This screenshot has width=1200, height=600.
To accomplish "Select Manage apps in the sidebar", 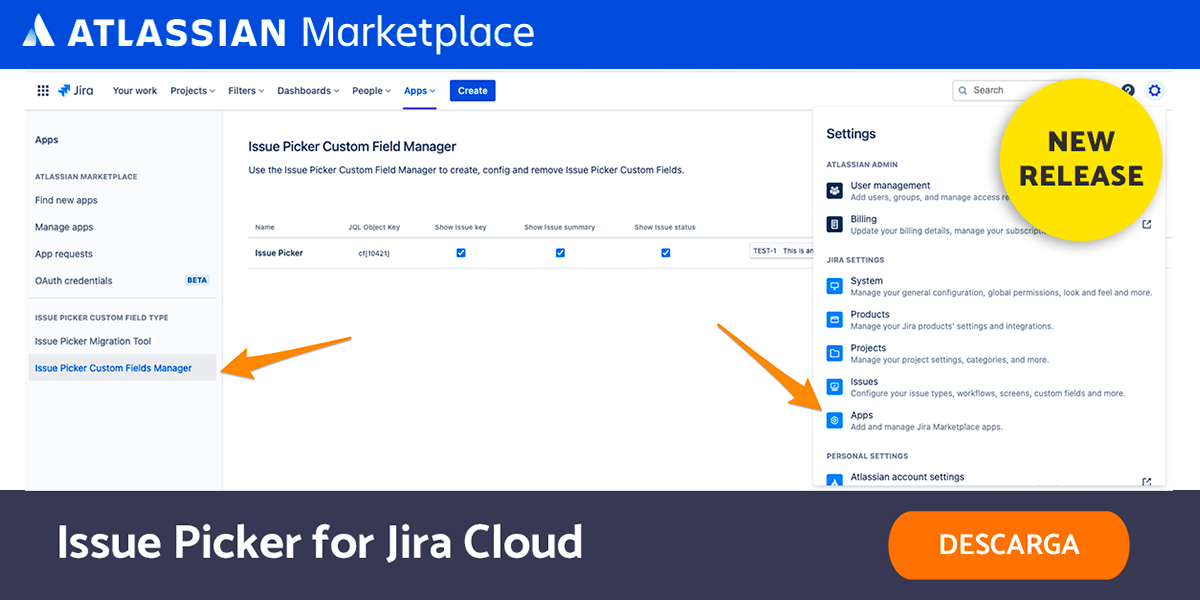I will click(x=64, y=227).
